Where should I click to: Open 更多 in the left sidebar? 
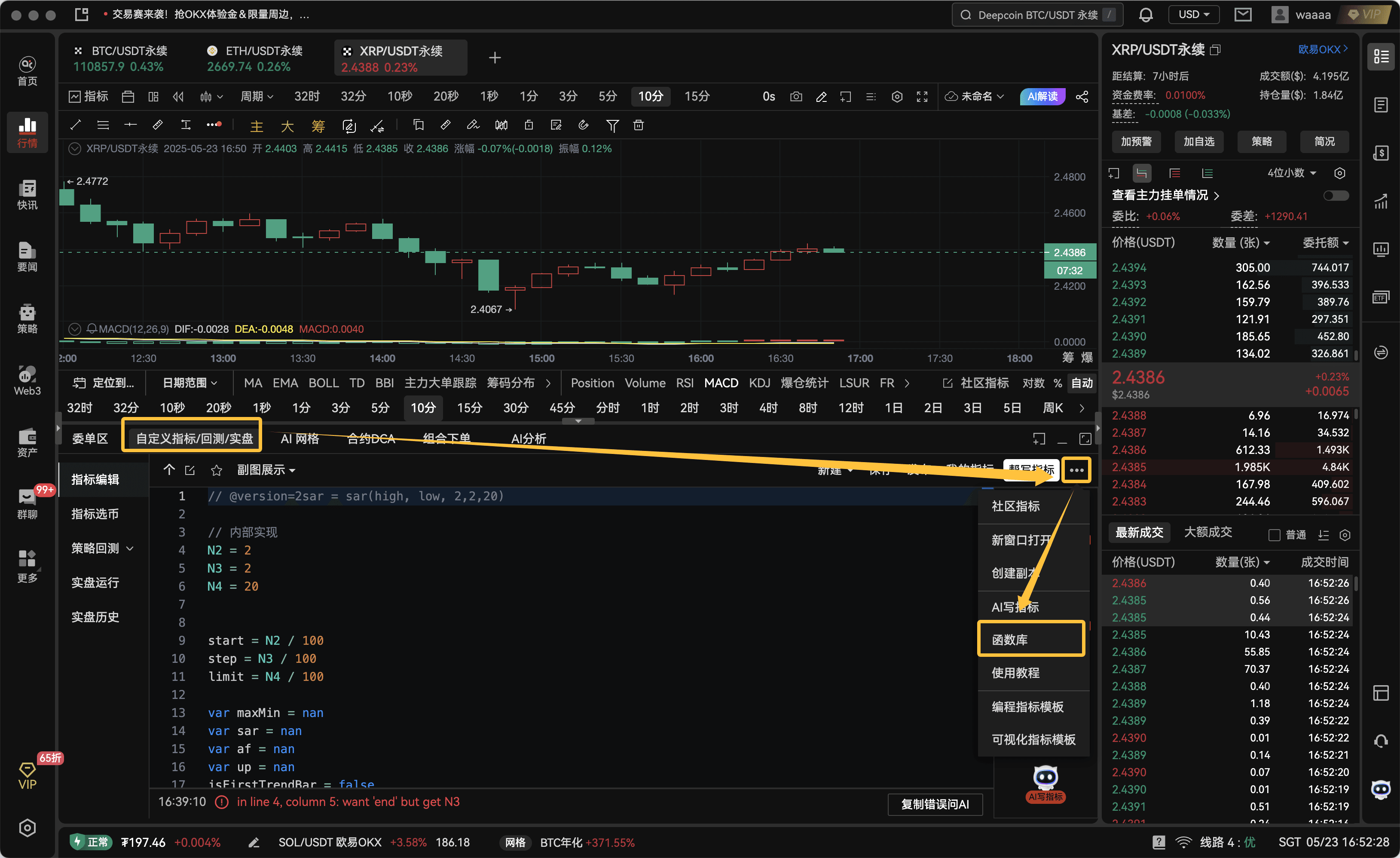[x=27, y=567]
